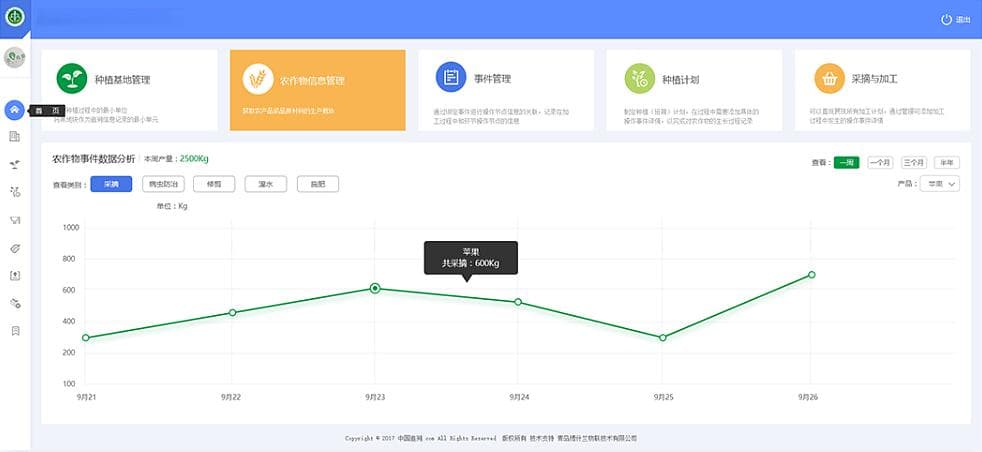
Task: Click the green logo in the top-left corner
Action: (14, 17)
